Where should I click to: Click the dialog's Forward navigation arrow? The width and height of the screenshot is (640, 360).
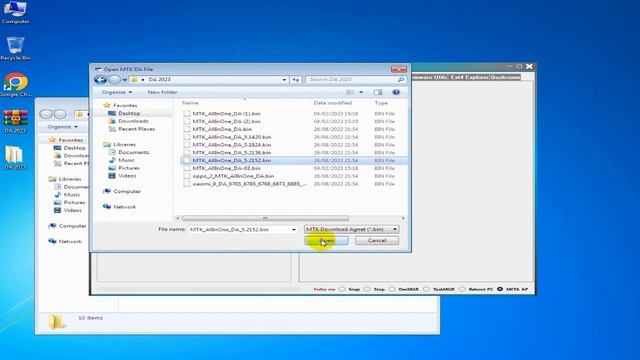[115, 80]
